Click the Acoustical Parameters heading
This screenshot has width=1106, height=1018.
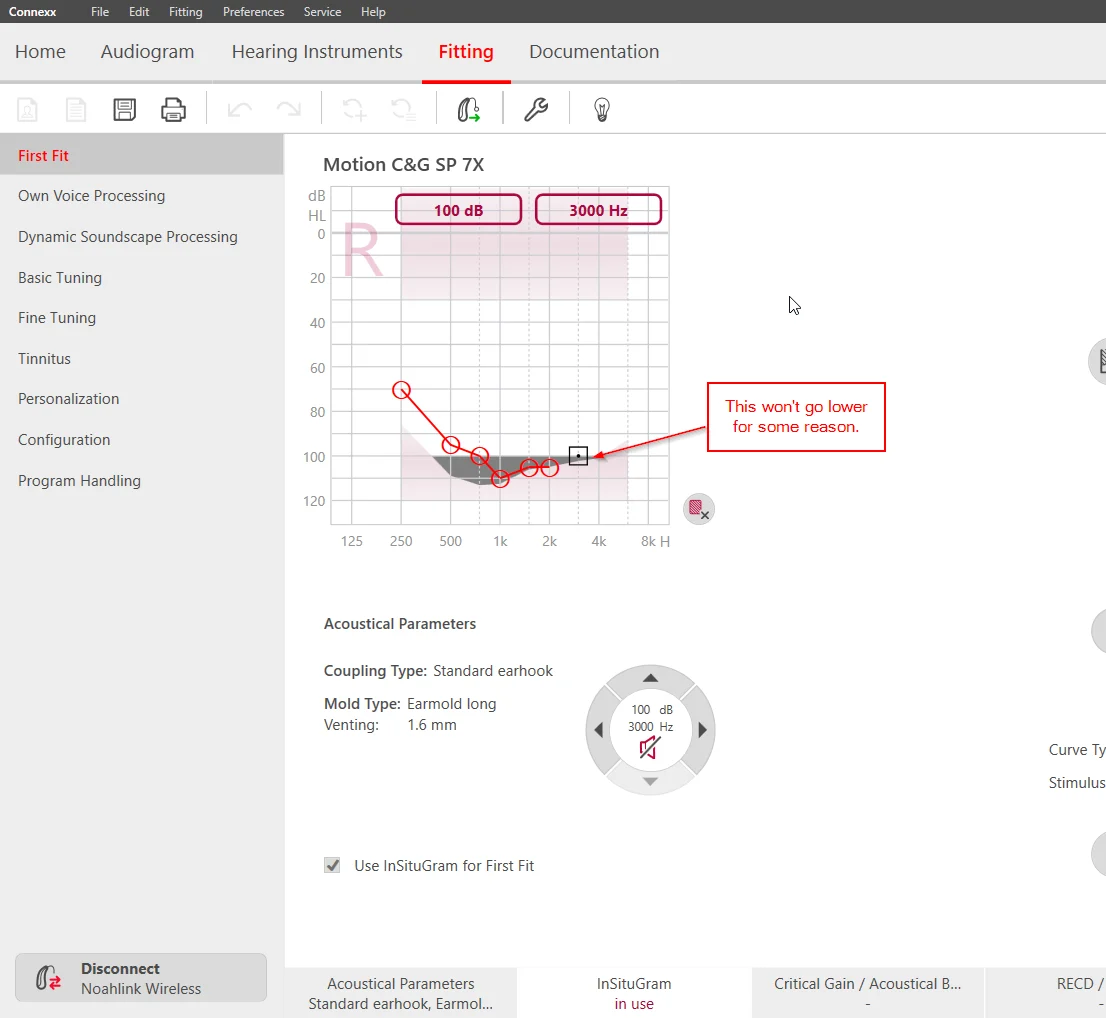(x=400, y=624)
